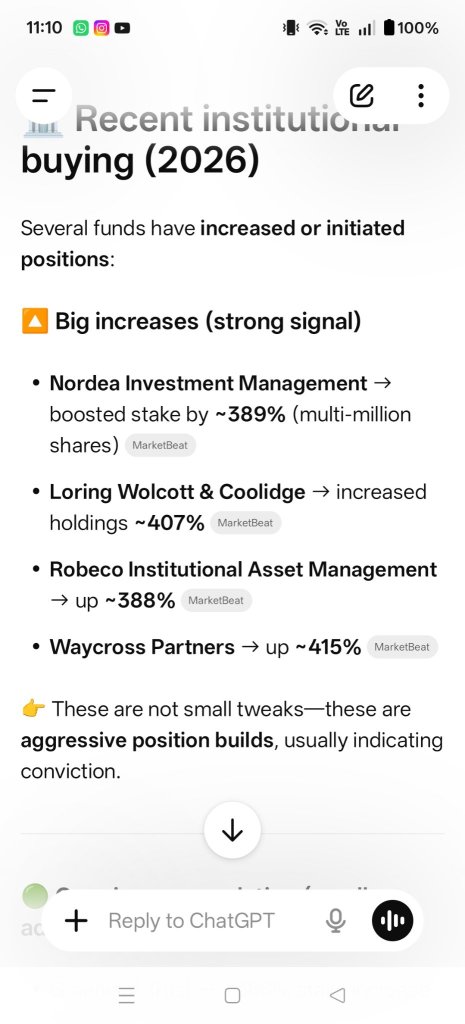This screenshot has height=1024, width=465.
Task: Open MarketBeat citation next to Waycross Partners
Action: pos(402,647)
